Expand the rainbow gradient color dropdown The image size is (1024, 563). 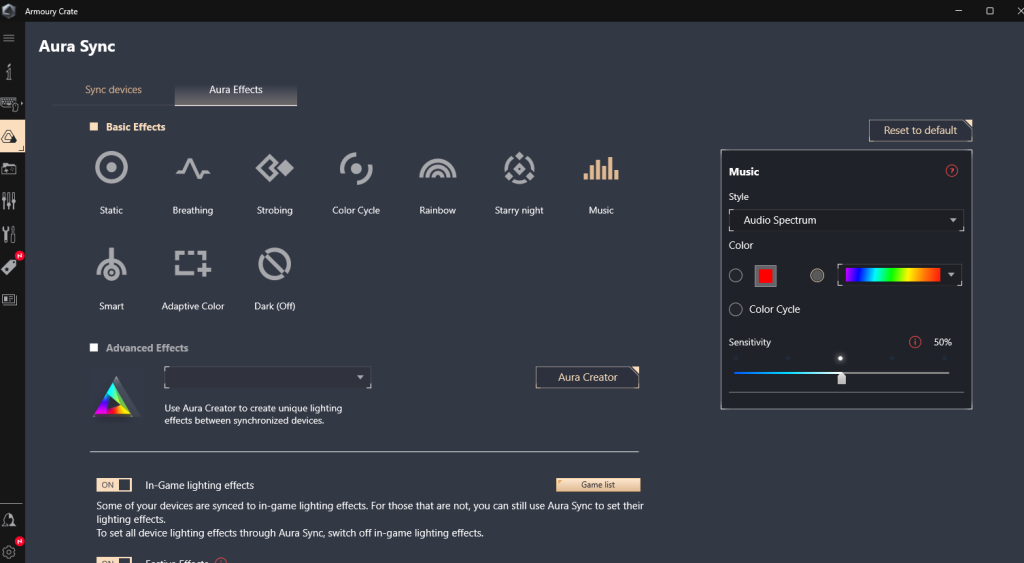point(951,275)
